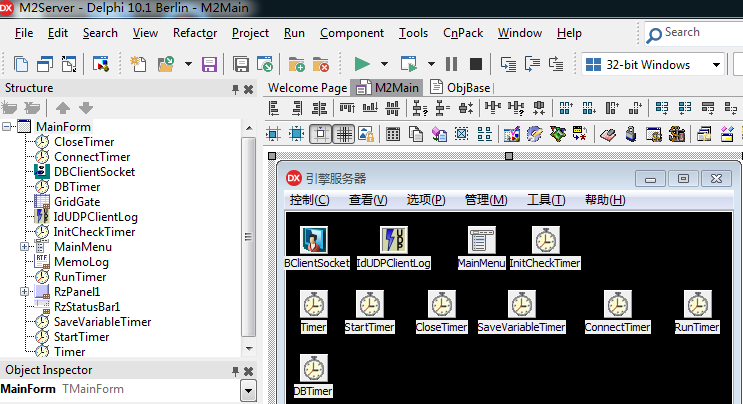This screenshot has height=404, width=743.
Task: Expand the MainMenu tree node
Action: (24, 246)
